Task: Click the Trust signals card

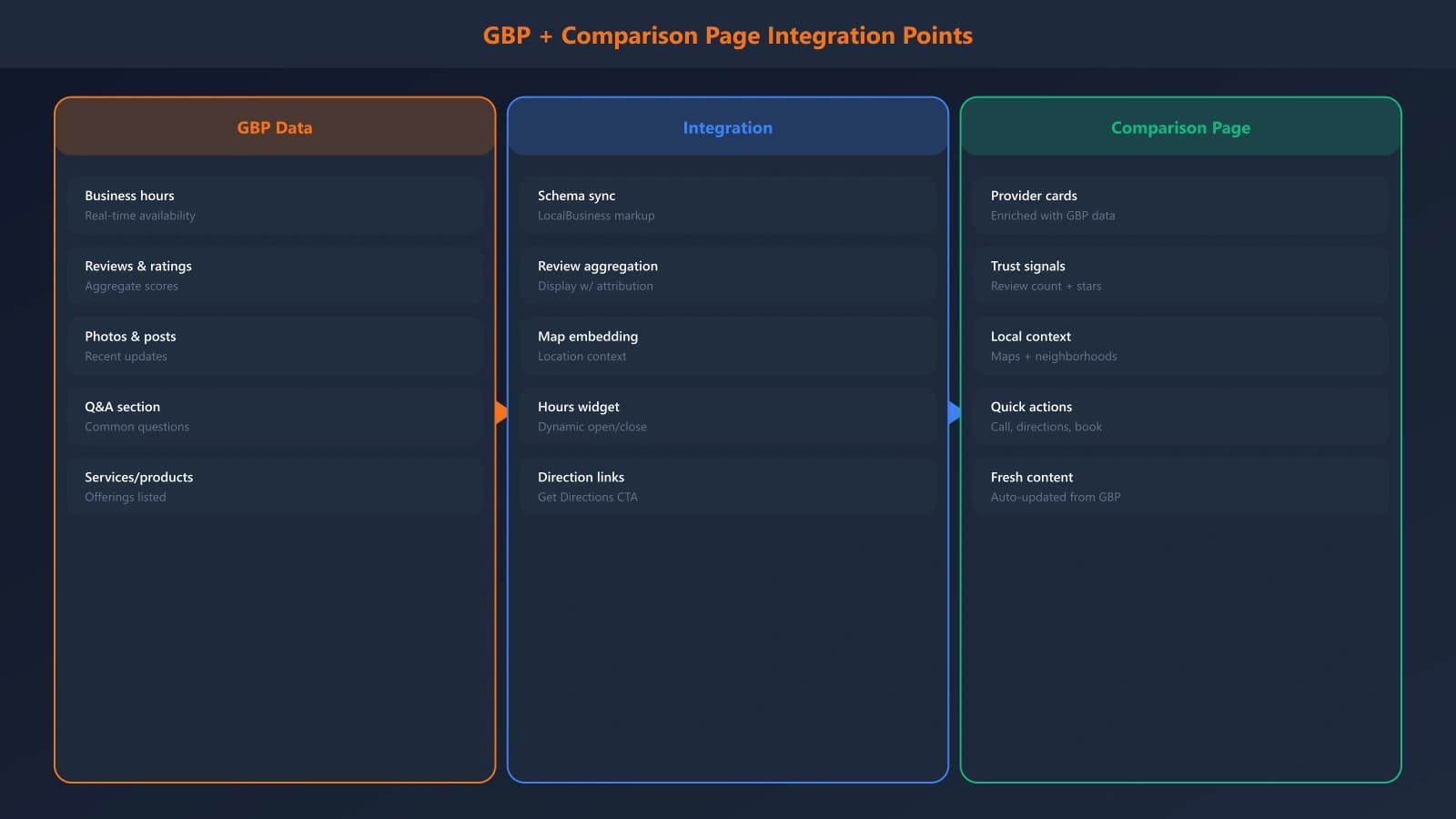Action: click(x=1179, y=275)
